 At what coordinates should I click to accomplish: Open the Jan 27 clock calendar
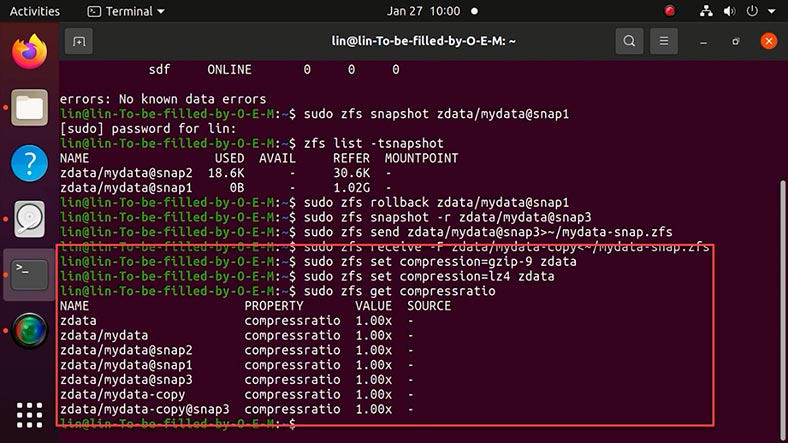click(424, 11)
